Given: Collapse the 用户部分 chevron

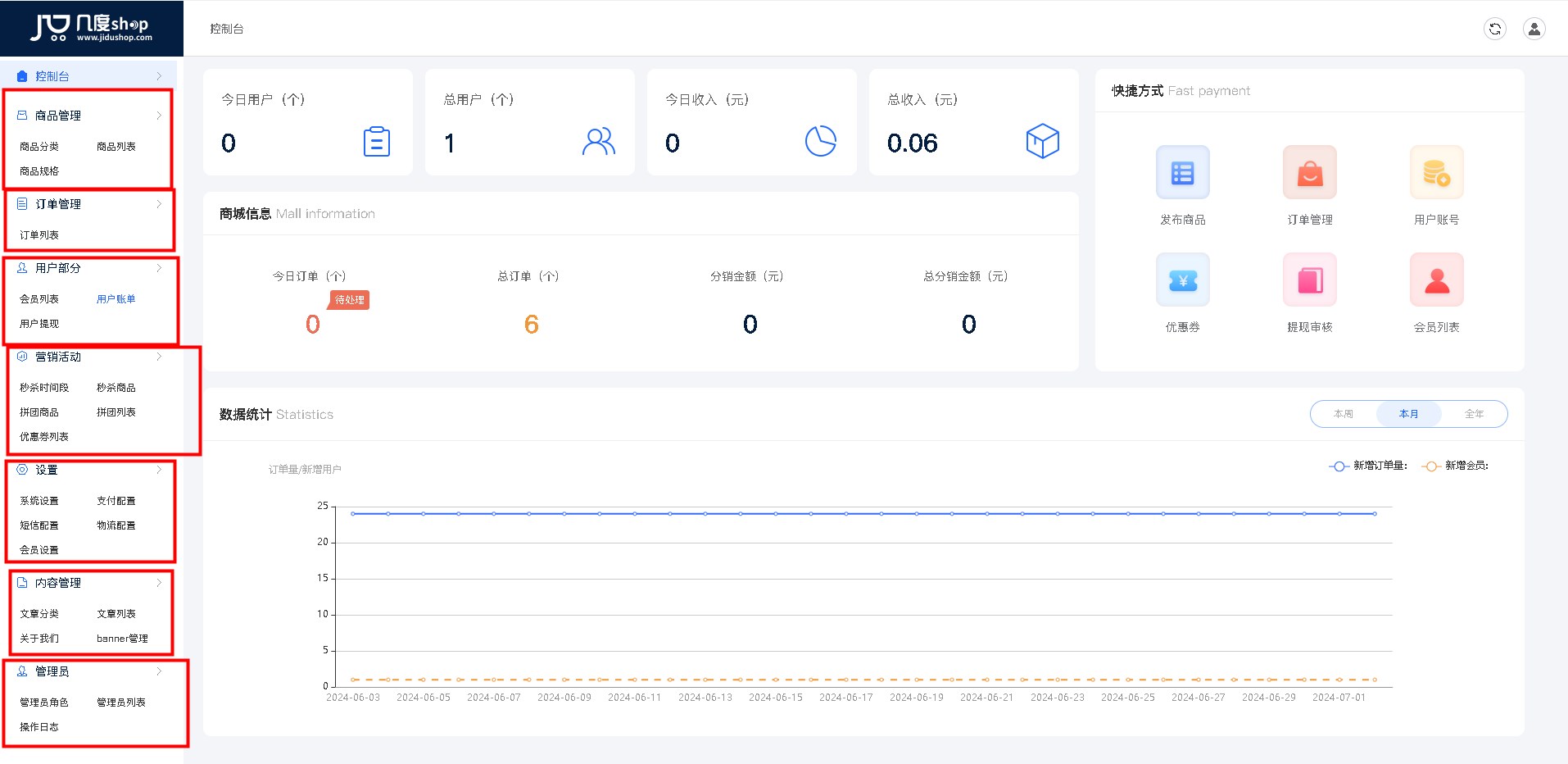Looking at the screenshot, I should [159, 268].
